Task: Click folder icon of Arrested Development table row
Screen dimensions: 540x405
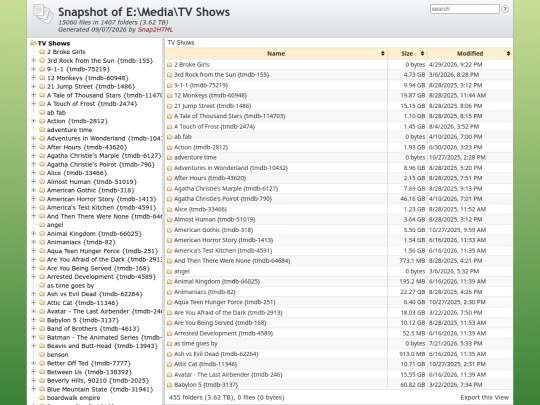Action: (169, 333)
